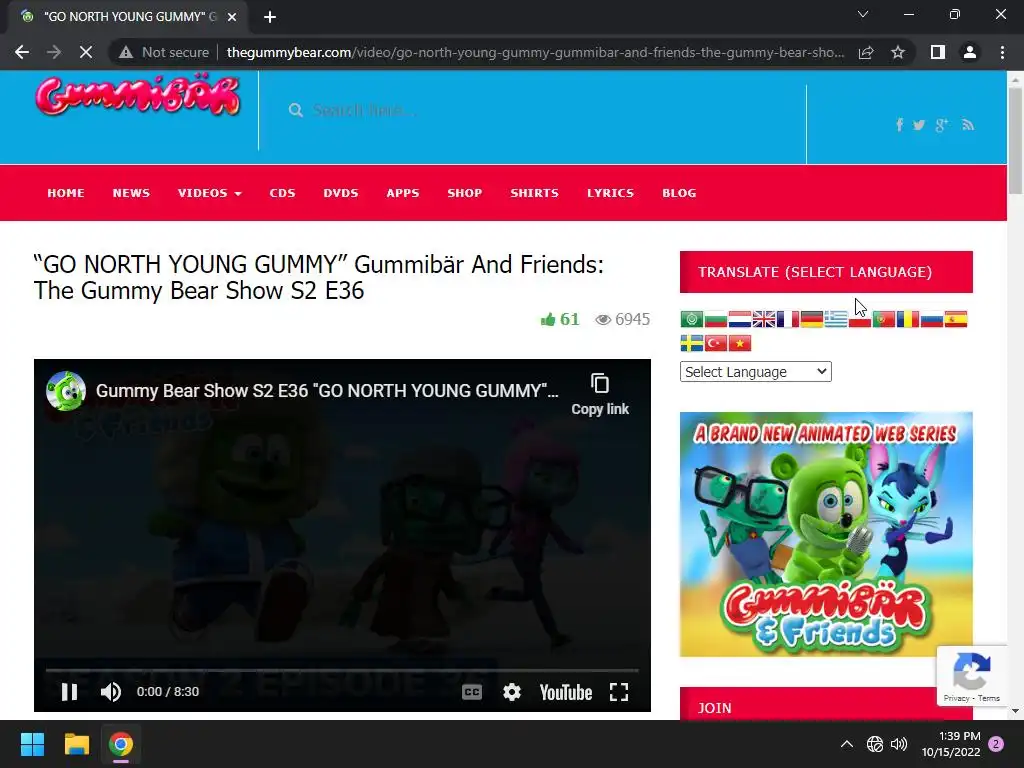Viewport: 1024px width, 768px height.
Task: Enter fullscreen video mode
Action: tap(618, 692)
